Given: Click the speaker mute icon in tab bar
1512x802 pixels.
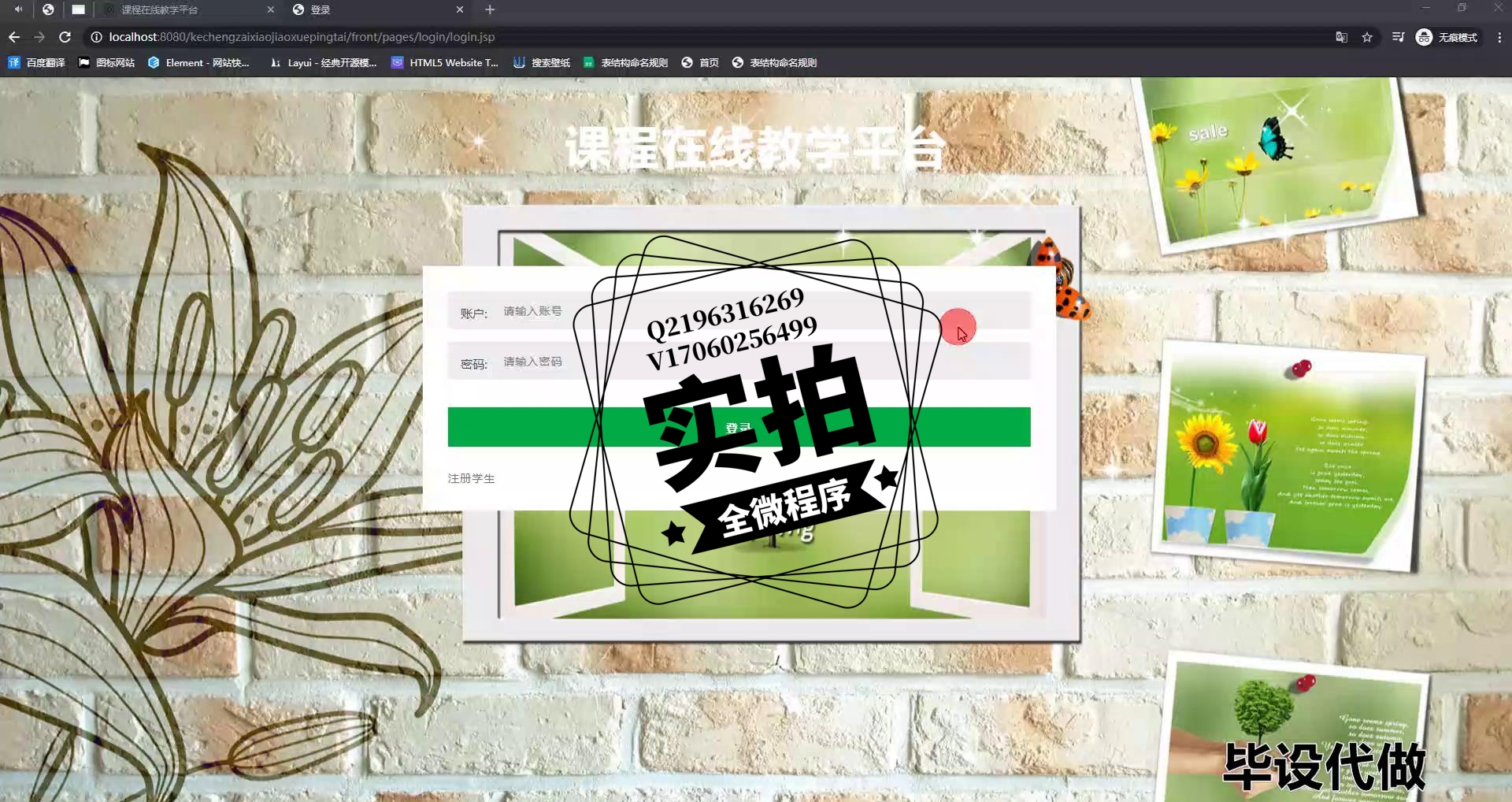Looking at the screenshot, I should click(18, 9).
